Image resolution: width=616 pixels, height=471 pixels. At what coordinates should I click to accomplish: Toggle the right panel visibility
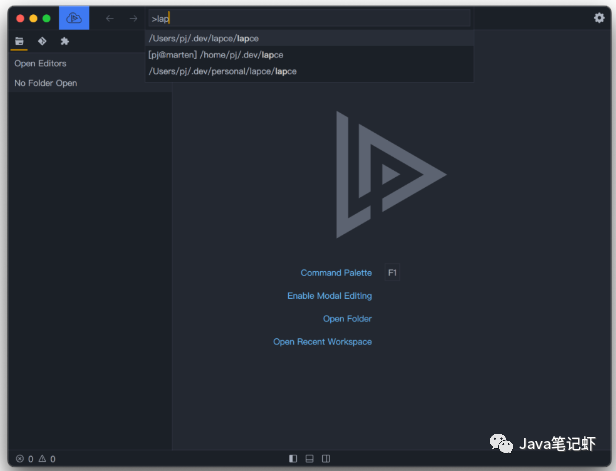coord(326,458)
